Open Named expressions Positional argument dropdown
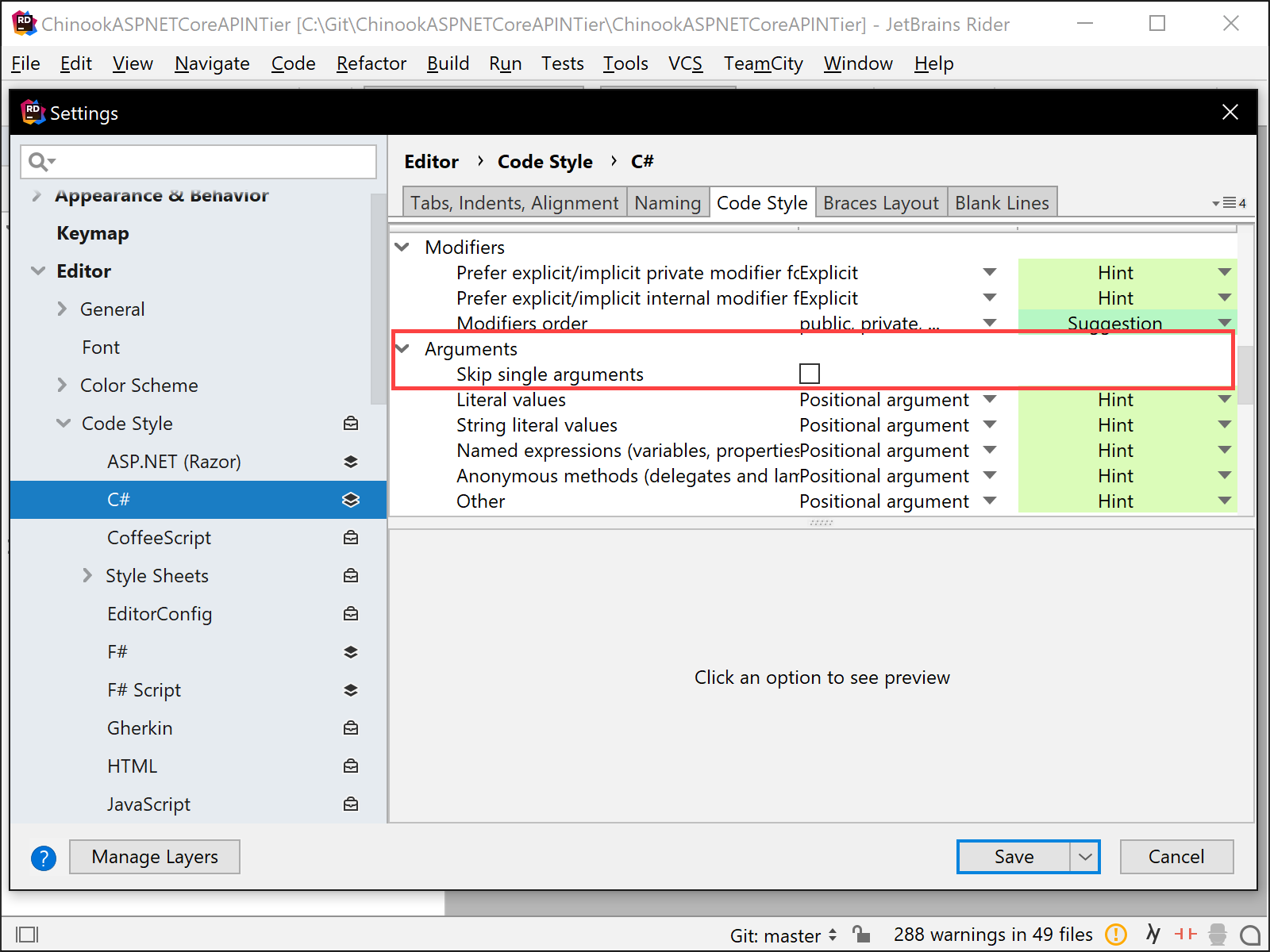This screenshot has height=952, width=1270. coord(989,451)
